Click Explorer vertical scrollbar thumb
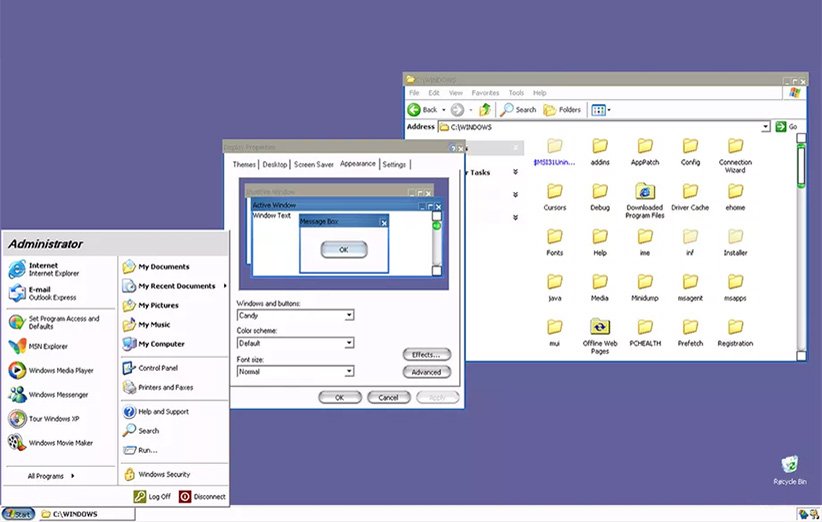 click(801, 166)
